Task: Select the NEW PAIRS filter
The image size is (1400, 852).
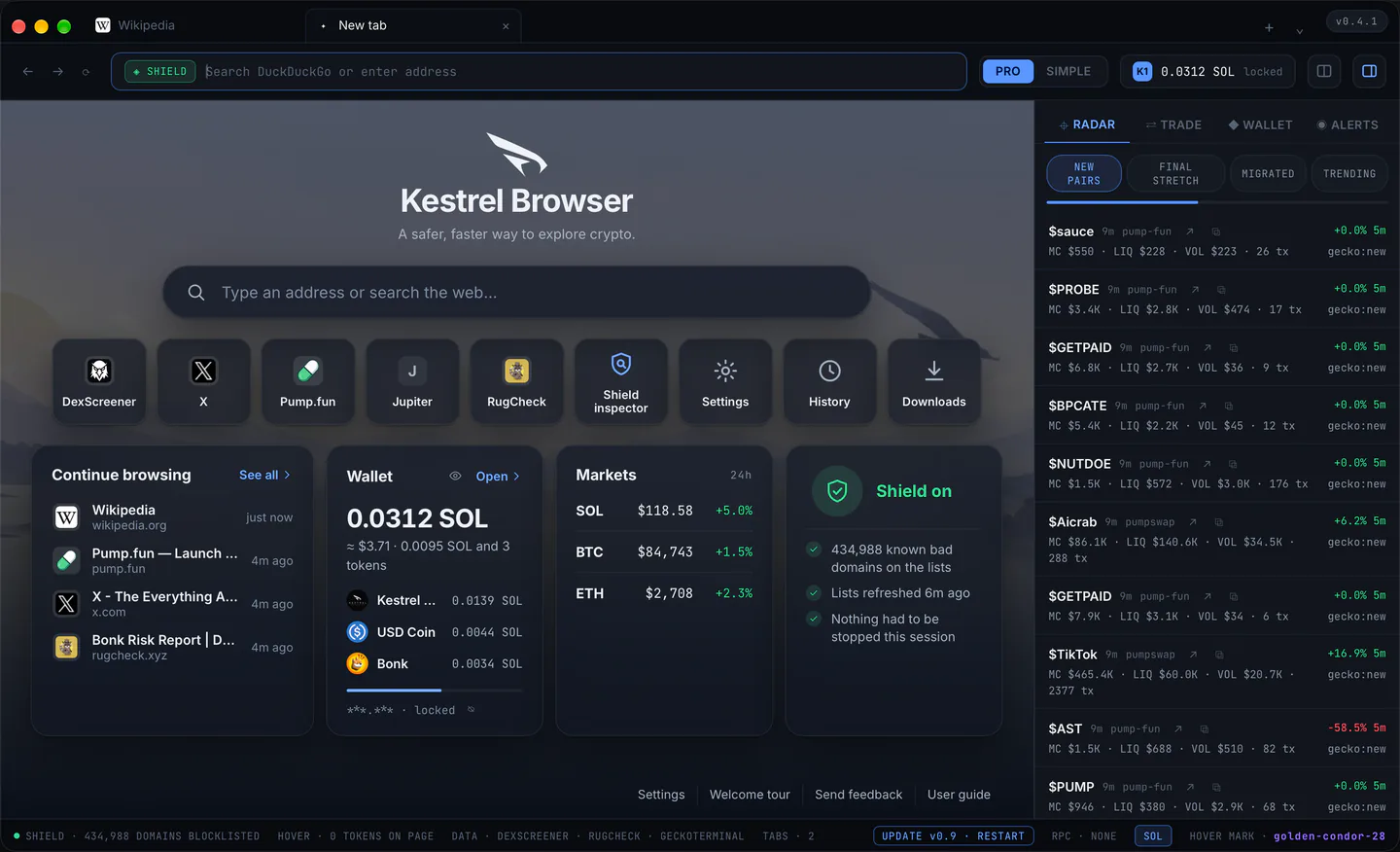Action: (1084, 174)
